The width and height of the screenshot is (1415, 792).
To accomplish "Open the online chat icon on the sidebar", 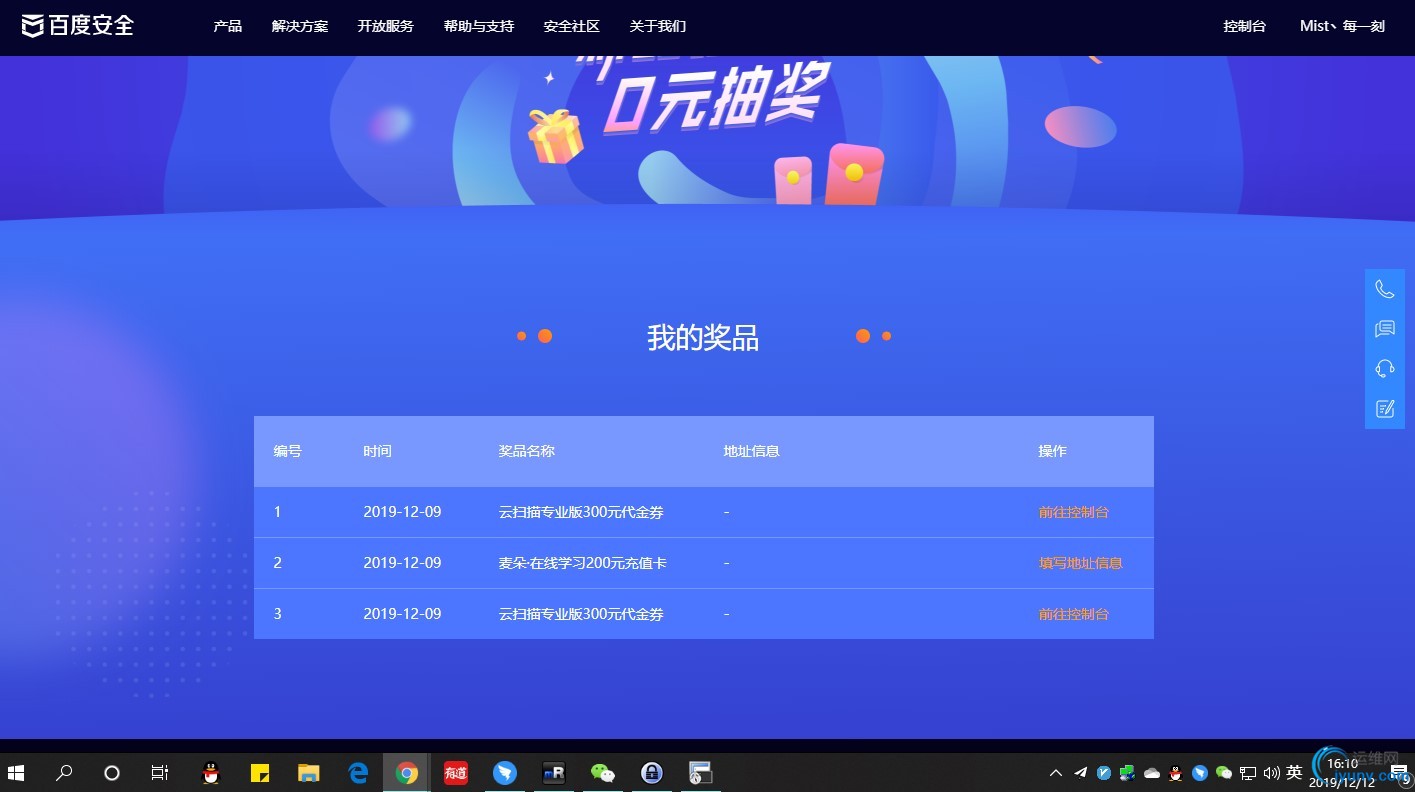I will click(x=1384, y=328).
